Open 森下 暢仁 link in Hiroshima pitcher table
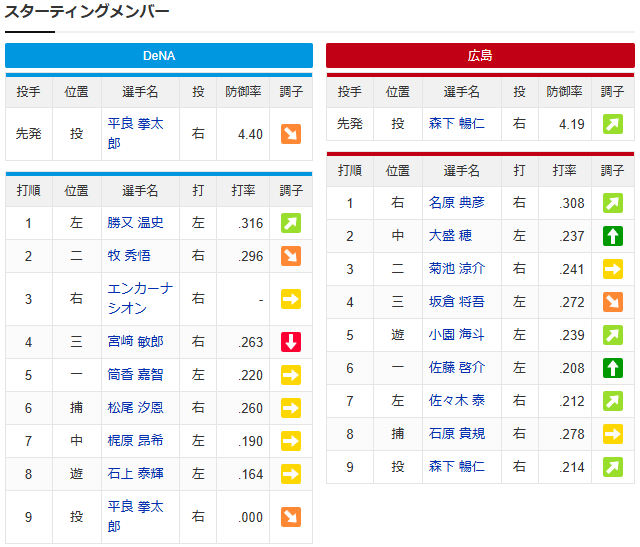 coord(457,123)
